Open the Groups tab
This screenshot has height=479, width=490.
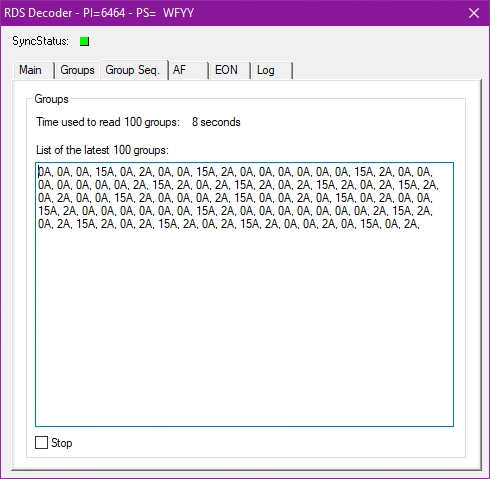coord(77,70)
